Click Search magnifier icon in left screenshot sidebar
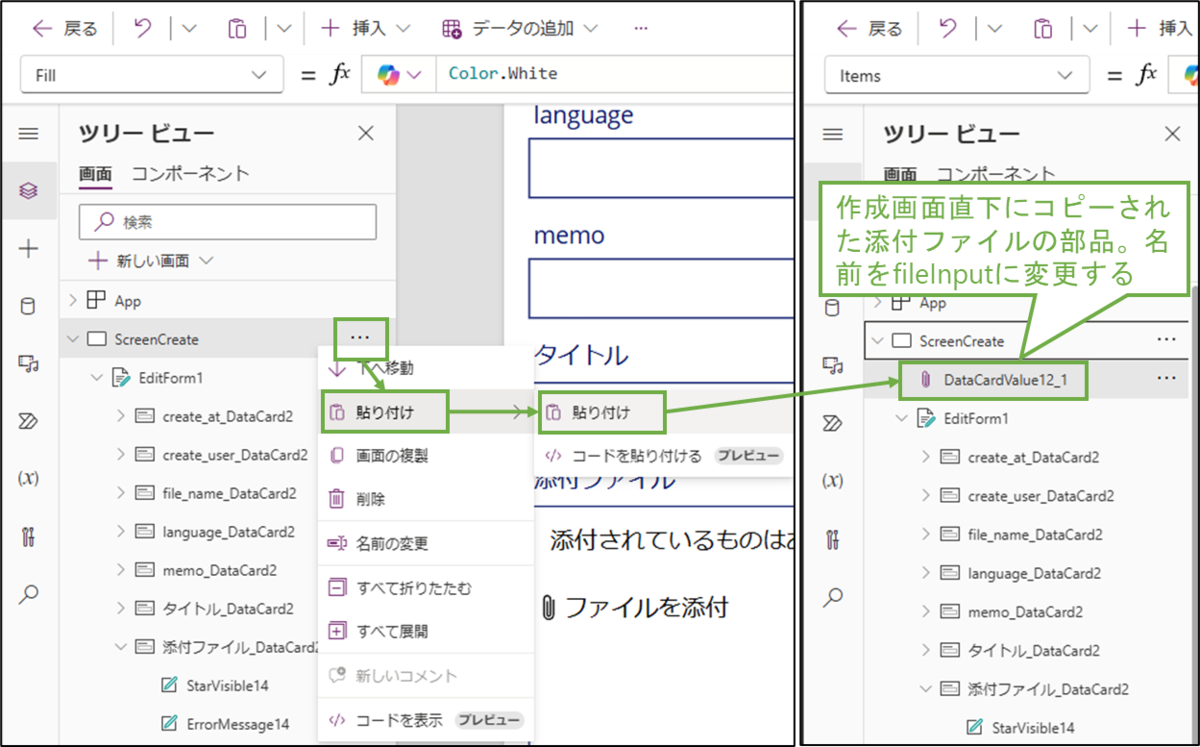 29,595
